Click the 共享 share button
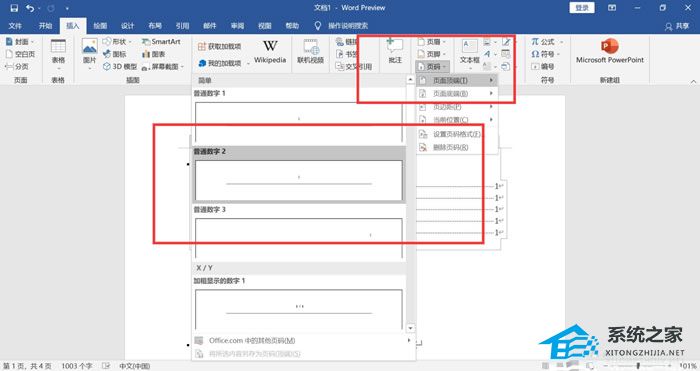700x371 pixels. tap(677, 26)
